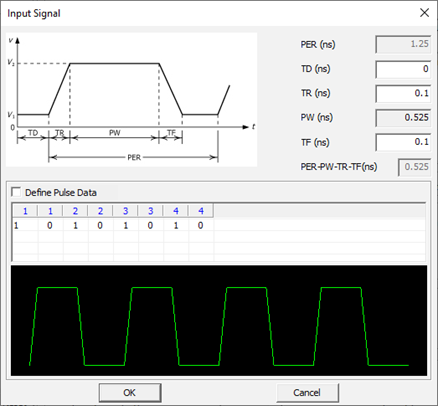The width and height of the screenshot is (438, 406).
Task: Click the TD (ns) input field
Action: [x=403, y=69]
